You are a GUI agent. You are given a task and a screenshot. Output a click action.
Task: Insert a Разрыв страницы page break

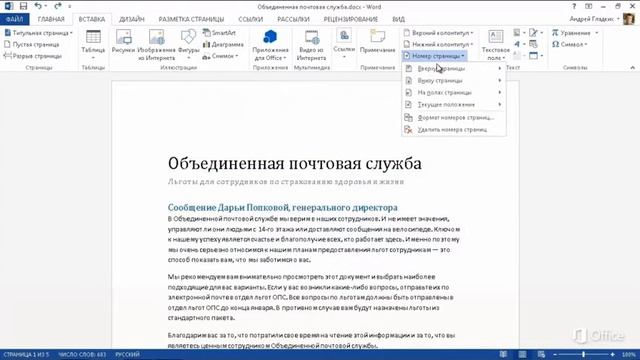pos(33,56)
